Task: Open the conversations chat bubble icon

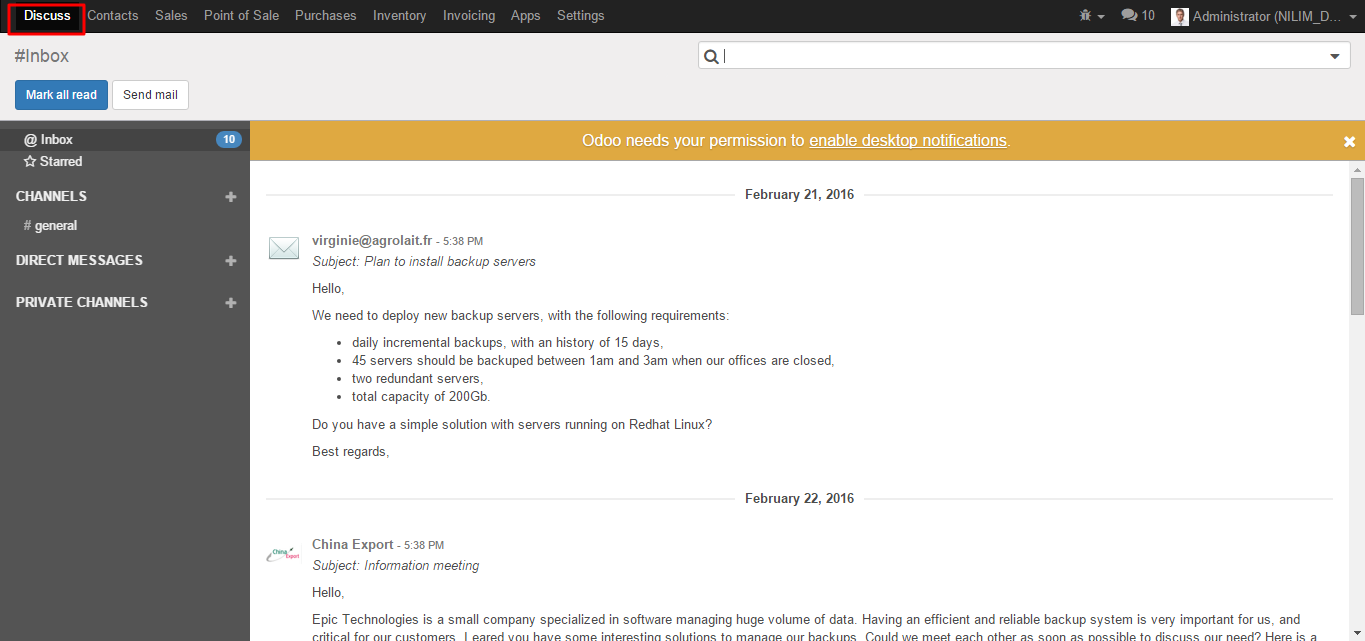Action: (x=1137, y=16)
